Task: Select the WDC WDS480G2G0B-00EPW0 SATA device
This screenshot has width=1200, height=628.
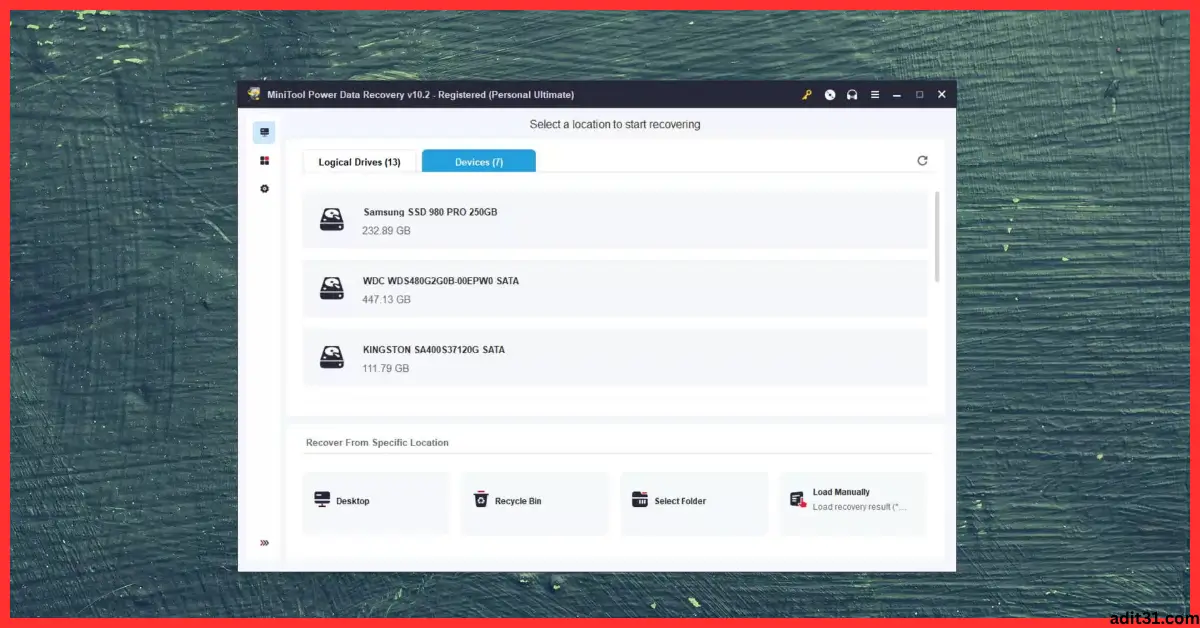Action: pyautogui.click(x=615, y=289)
